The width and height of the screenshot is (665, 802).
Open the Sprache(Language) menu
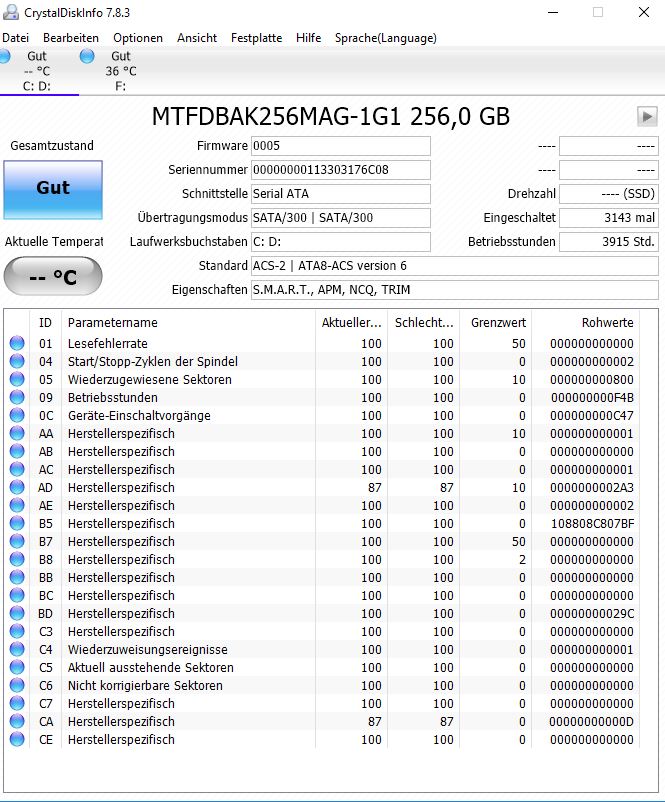[x=386, y=38]
